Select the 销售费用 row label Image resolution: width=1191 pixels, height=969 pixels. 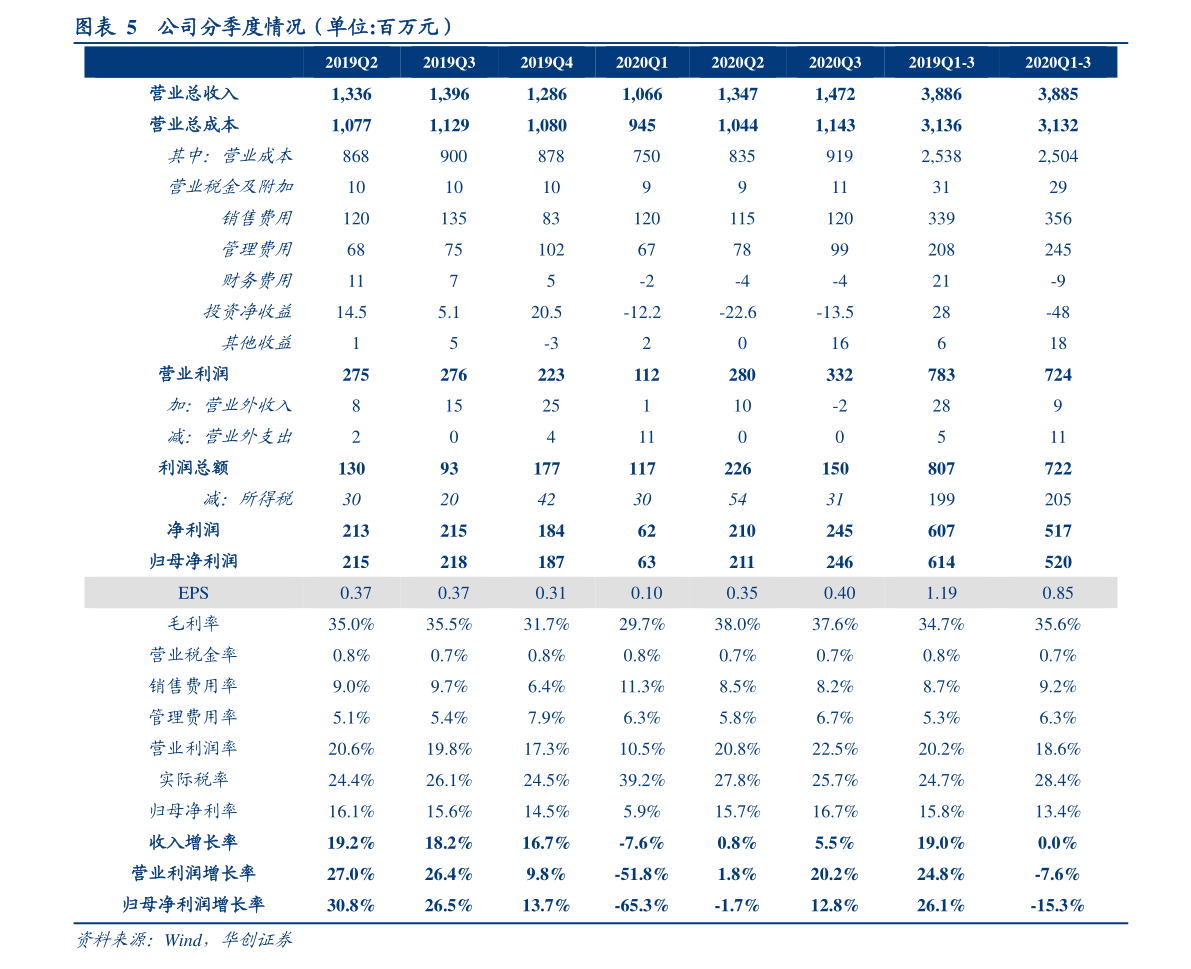(257, 218)
